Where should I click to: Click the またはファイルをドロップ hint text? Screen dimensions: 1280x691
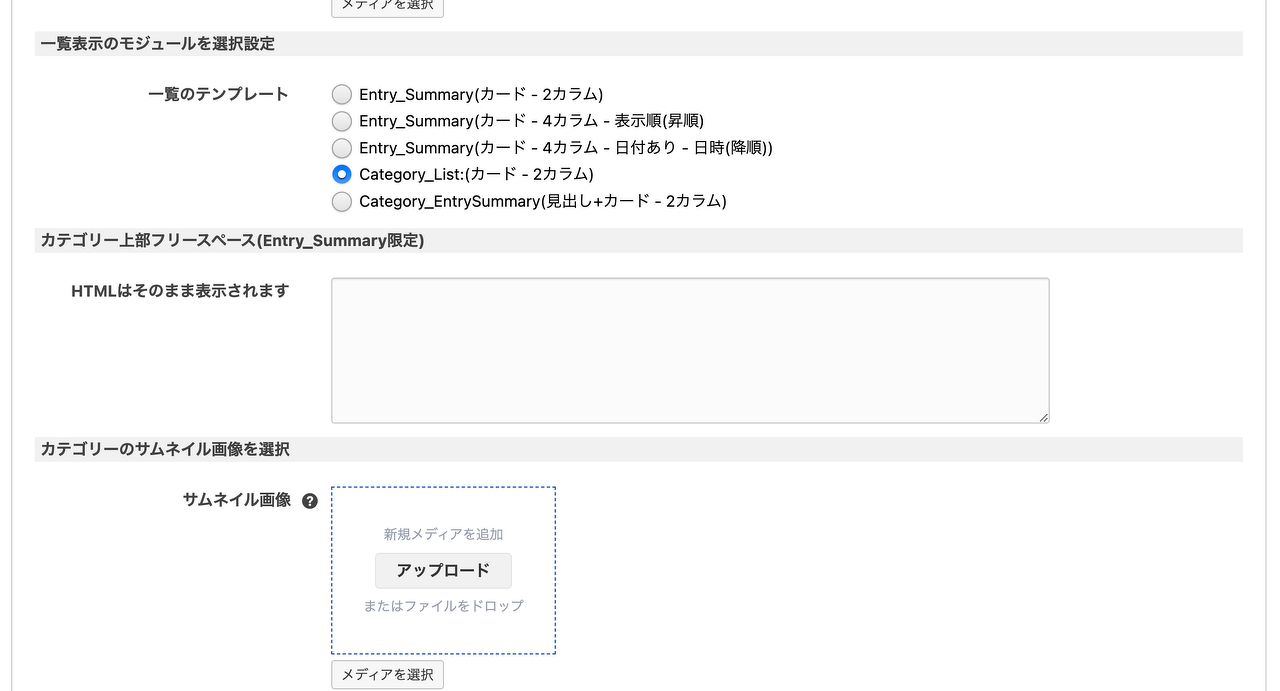tap(443, 605)
